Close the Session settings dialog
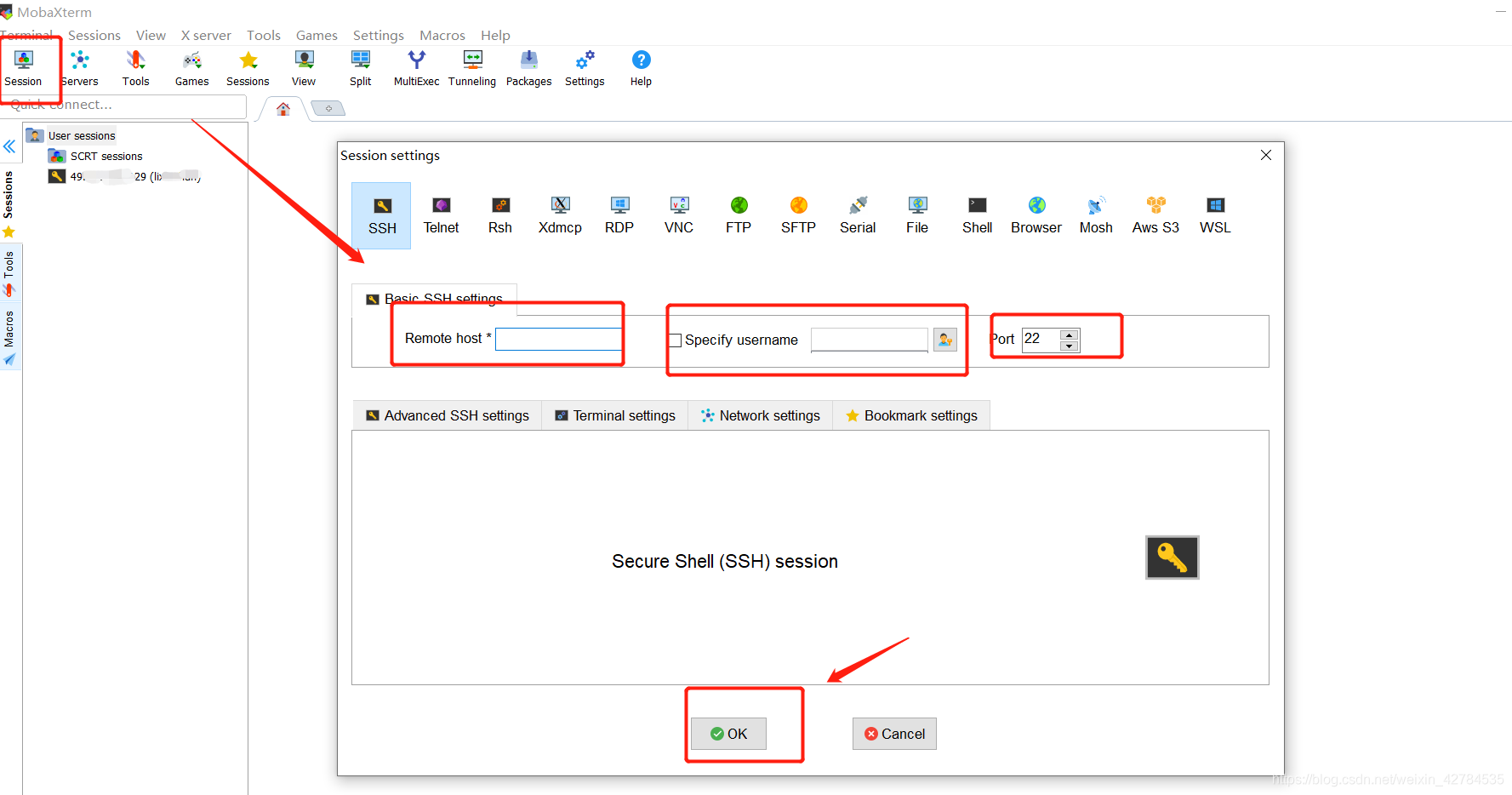Screen dimensions: 1512x795 click(1266, 155)
